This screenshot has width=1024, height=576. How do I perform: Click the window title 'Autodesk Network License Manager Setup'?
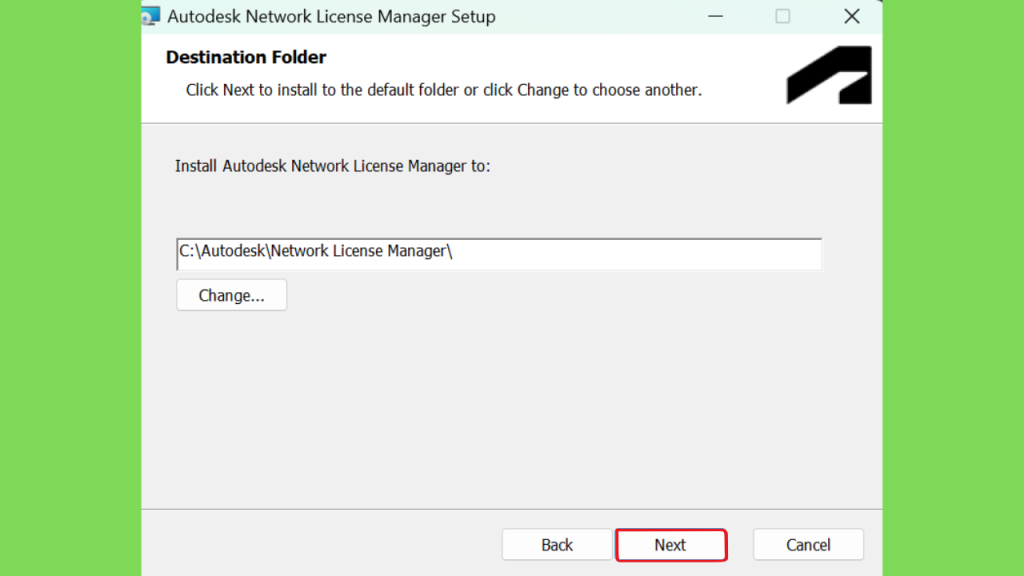[331, 16]
